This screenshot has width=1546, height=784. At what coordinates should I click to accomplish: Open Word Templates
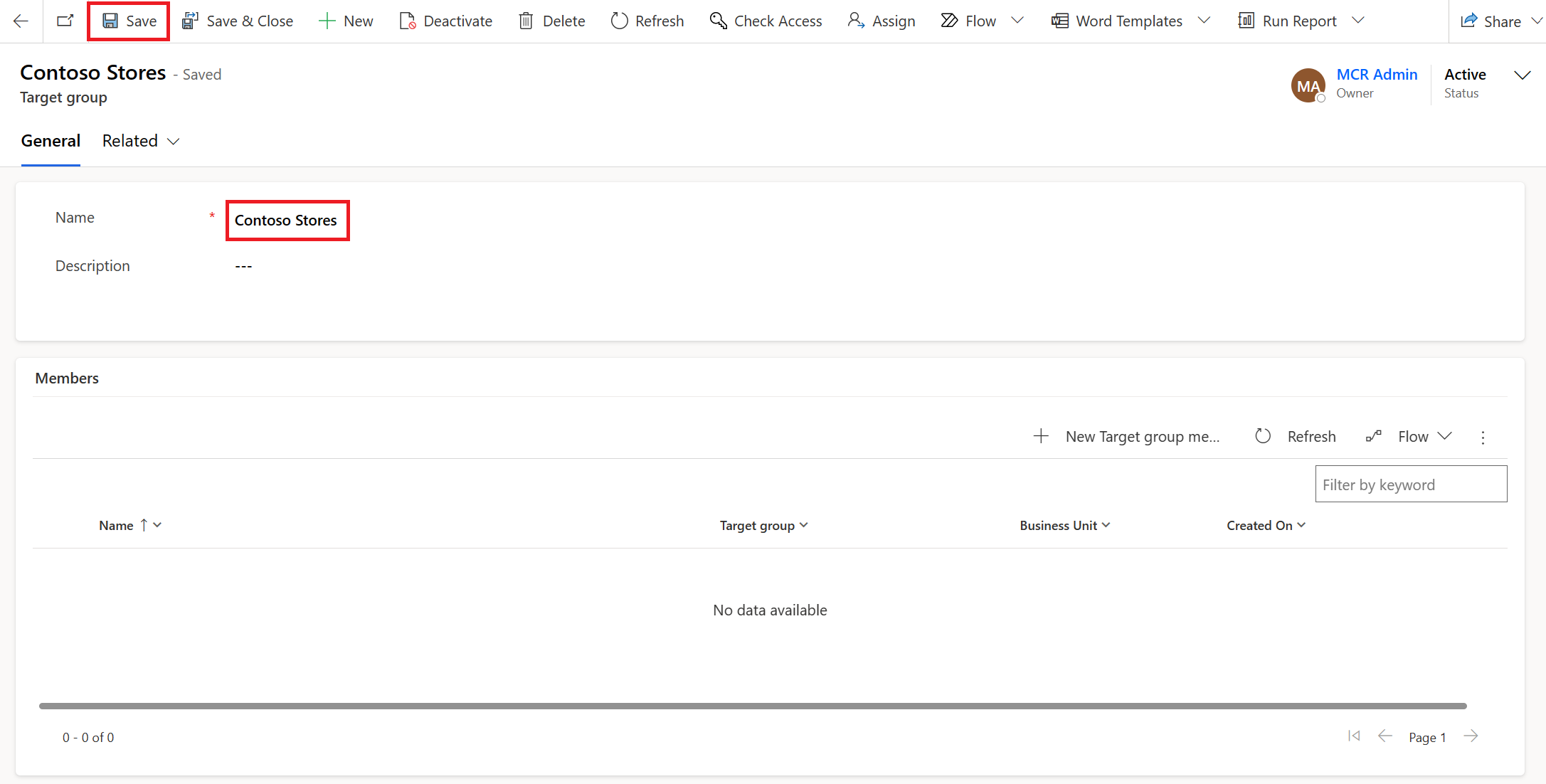1117,21
